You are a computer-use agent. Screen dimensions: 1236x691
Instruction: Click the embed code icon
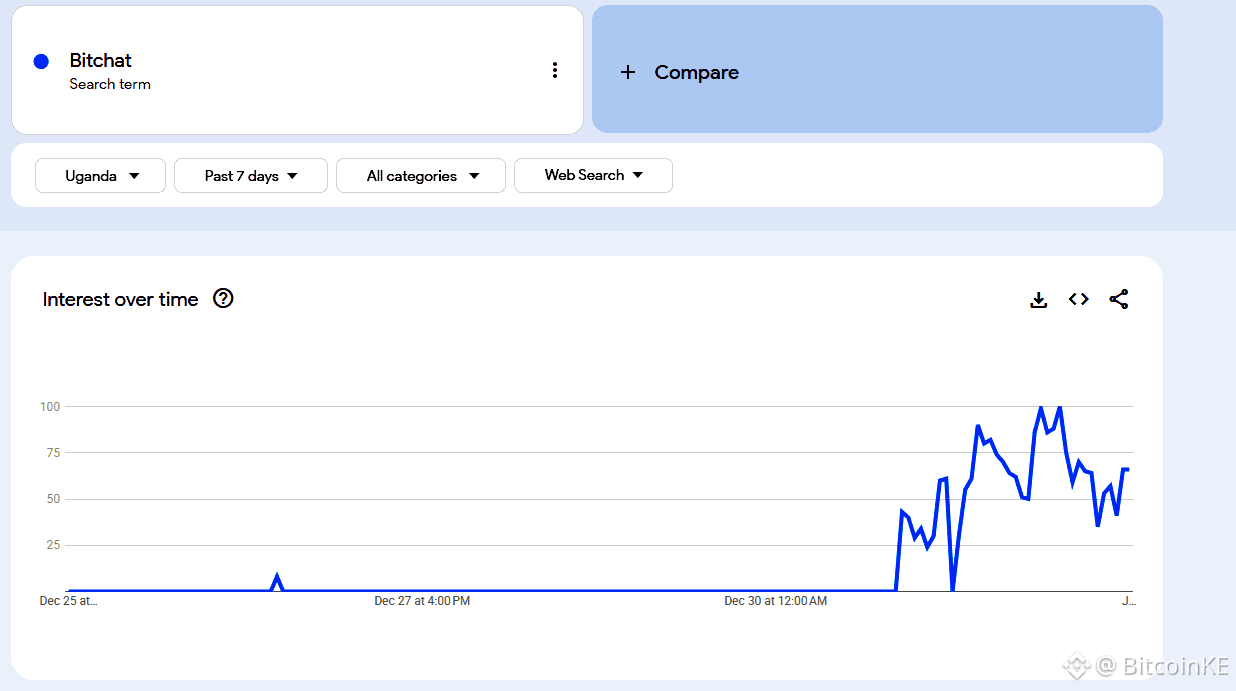pos(1078,299)
